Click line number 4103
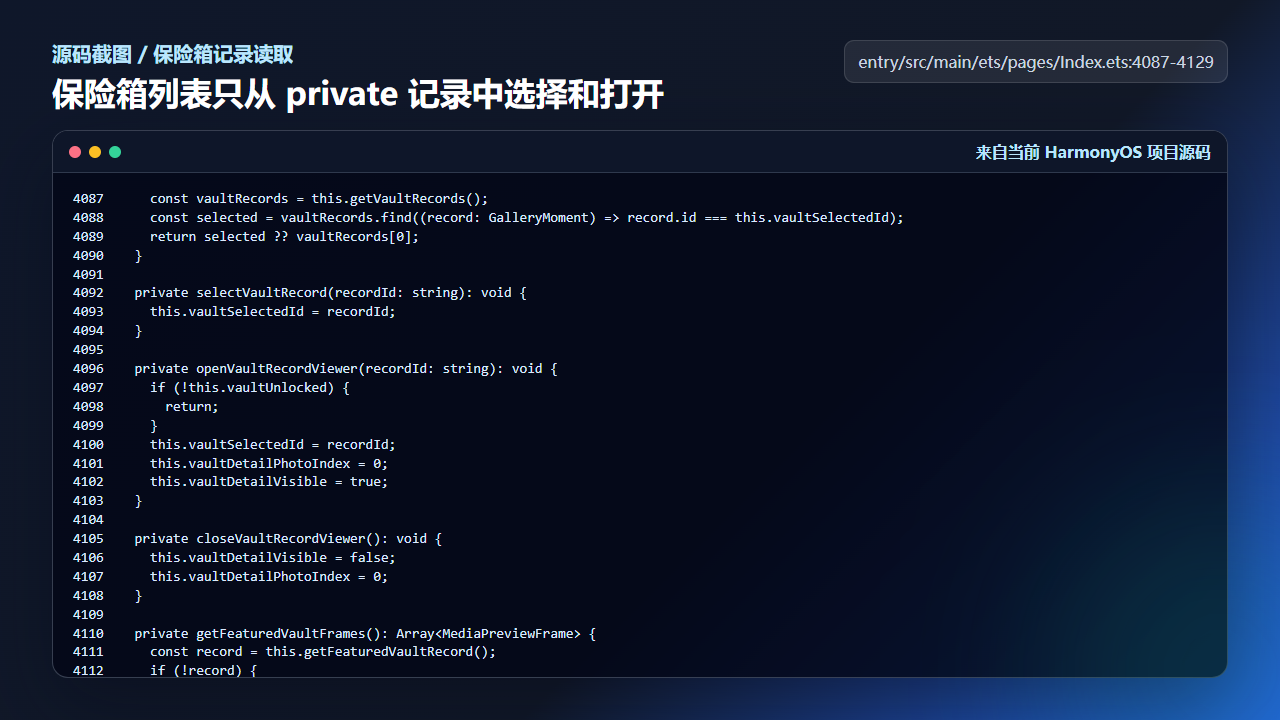 [88, 501]
